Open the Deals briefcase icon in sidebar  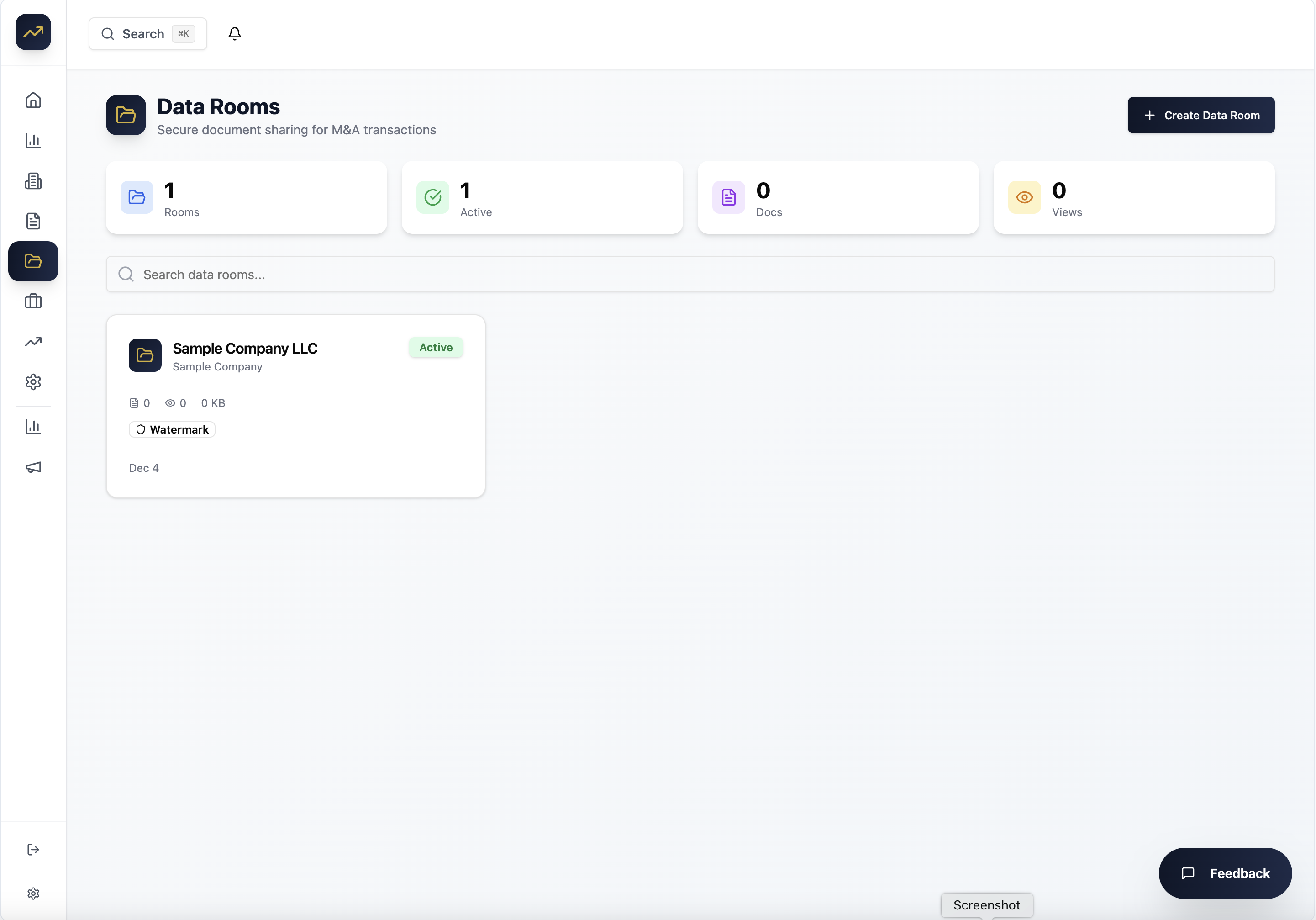[33, 301]
